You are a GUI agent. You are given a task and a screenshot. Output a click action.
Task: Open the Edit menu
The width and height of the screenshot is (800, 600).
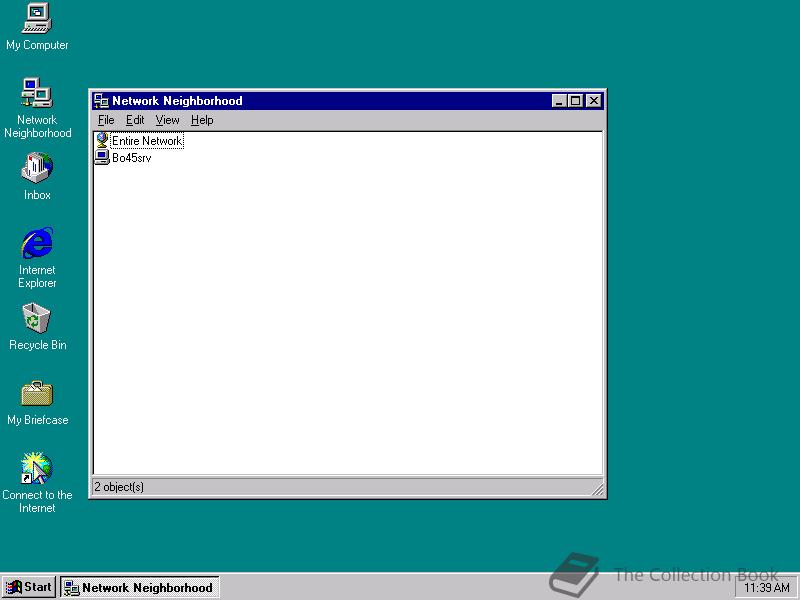click(135, 120)
